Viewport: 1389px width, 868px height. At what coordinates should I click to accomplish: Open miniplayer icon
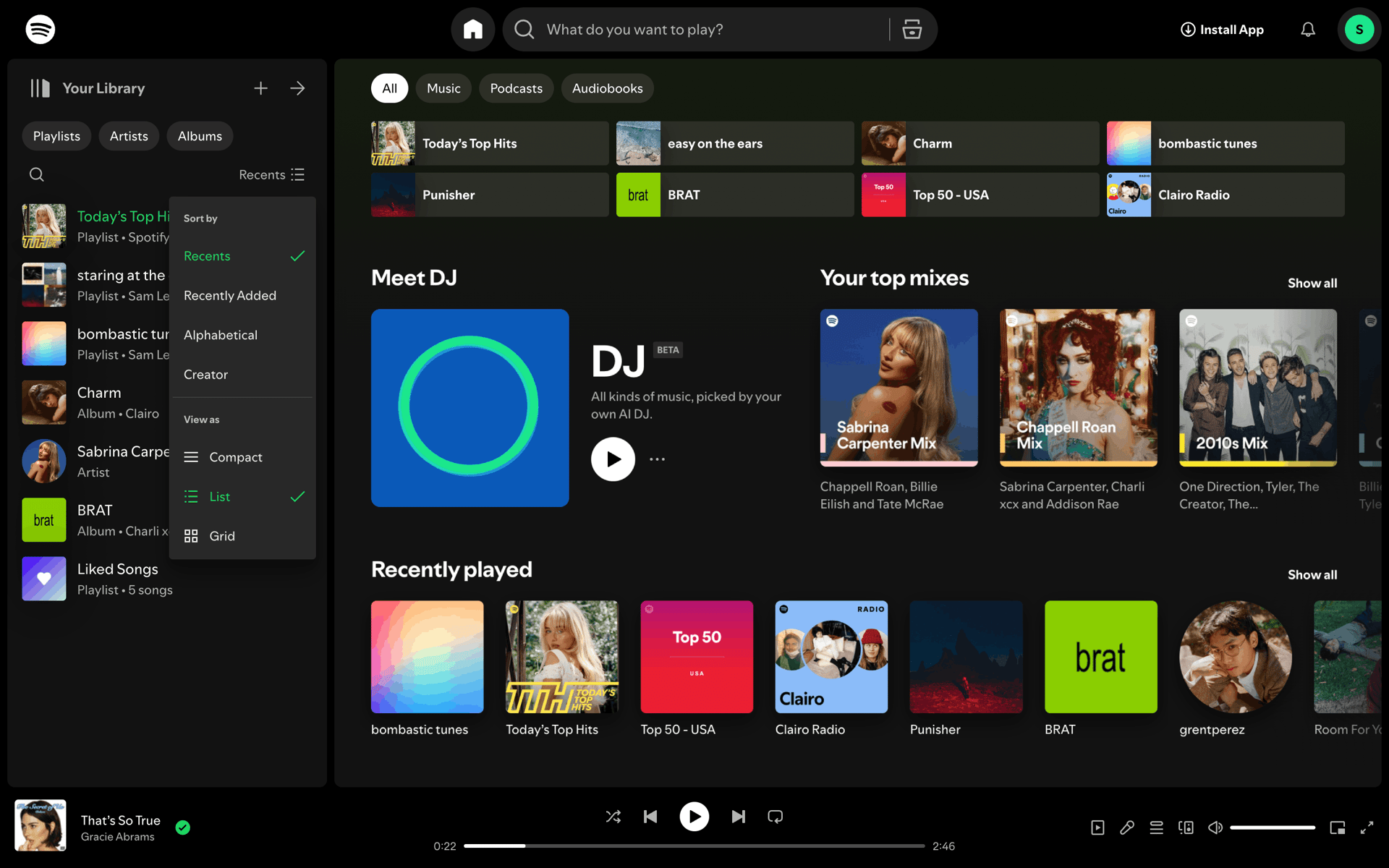pyautogui.click(x=1338, y=827)
